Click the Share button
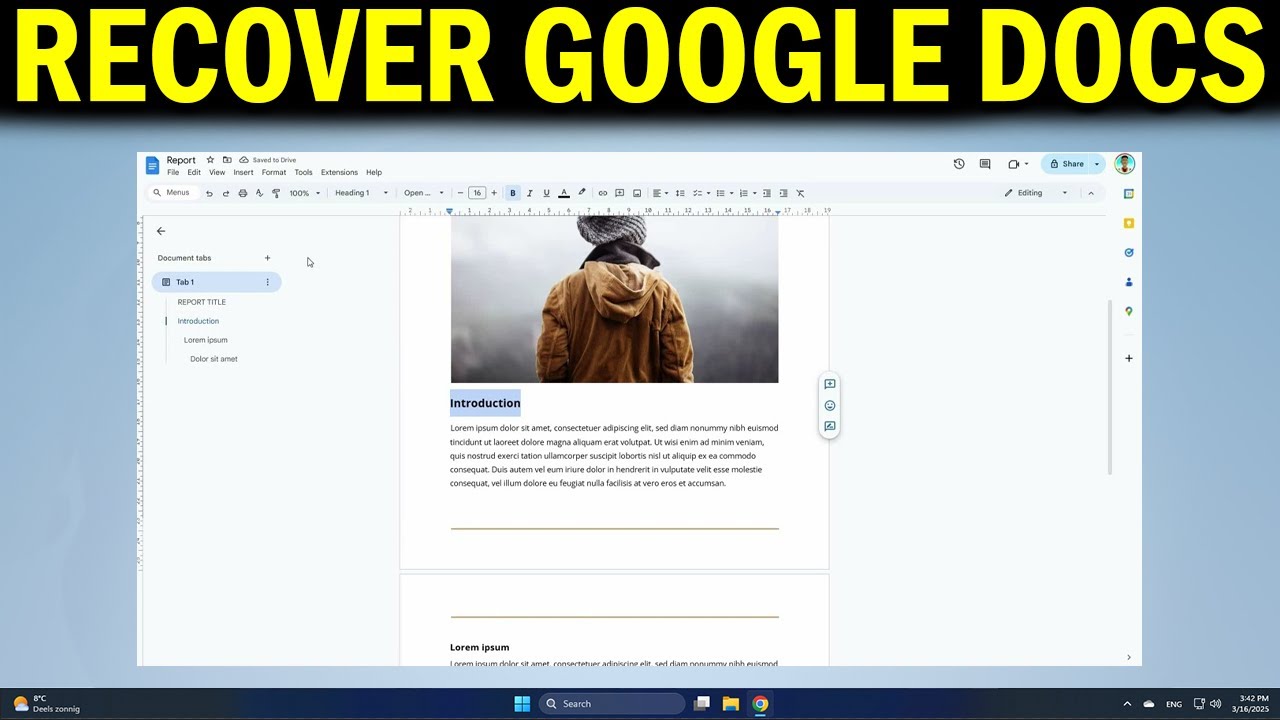Screen dimensions: 1280x720 1066,164
